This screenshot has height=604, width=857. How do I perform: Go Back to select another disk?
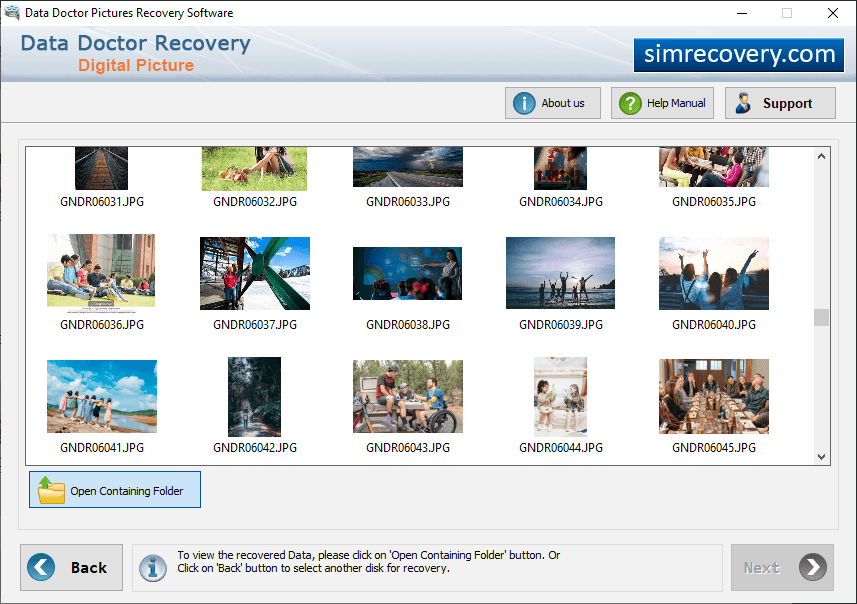coord(72,567)
